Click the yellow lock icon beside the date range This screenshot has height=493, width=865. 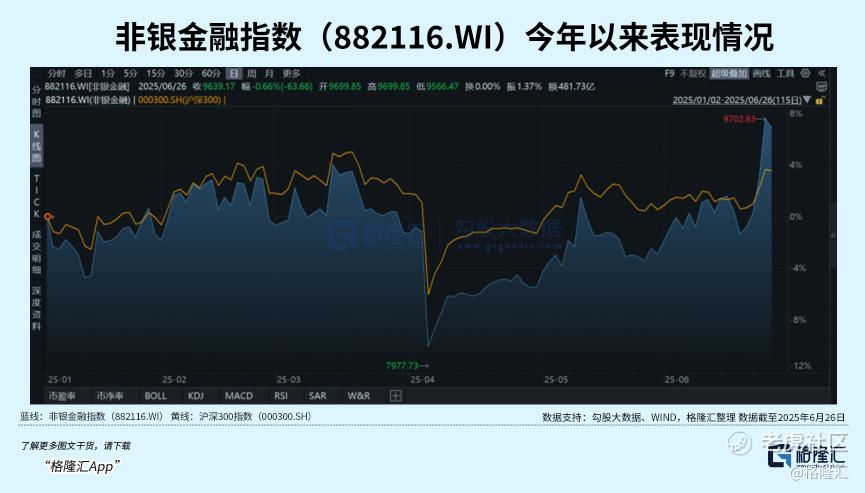pos(820,100)
